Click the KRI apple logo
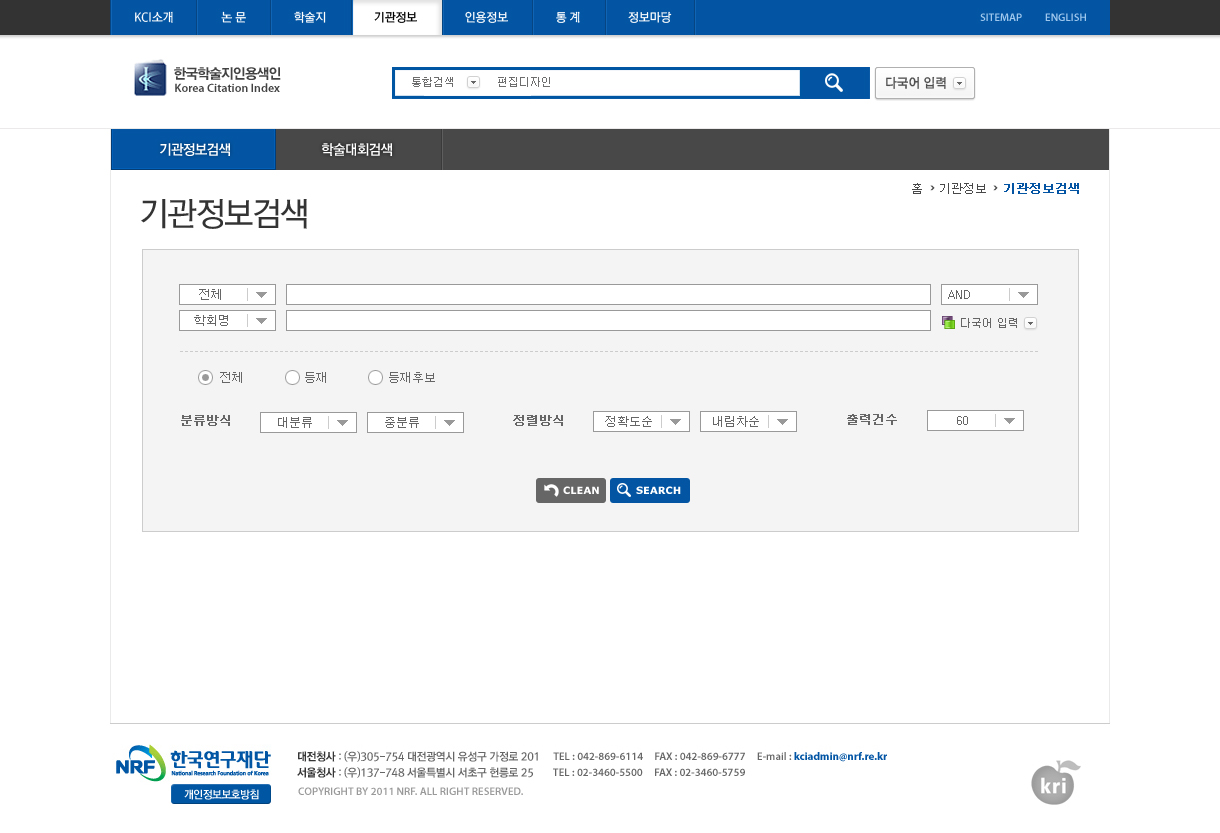 [x=1055, y=782]
